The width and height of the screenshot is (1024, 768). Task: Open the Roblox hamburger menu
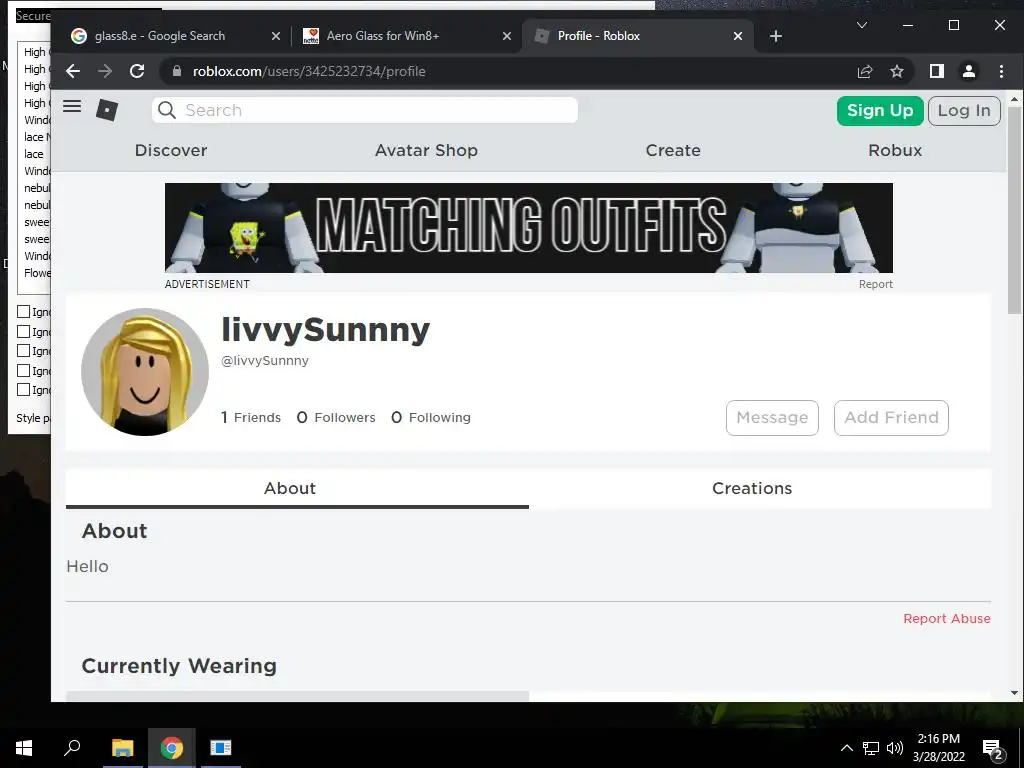coord(72,106)
